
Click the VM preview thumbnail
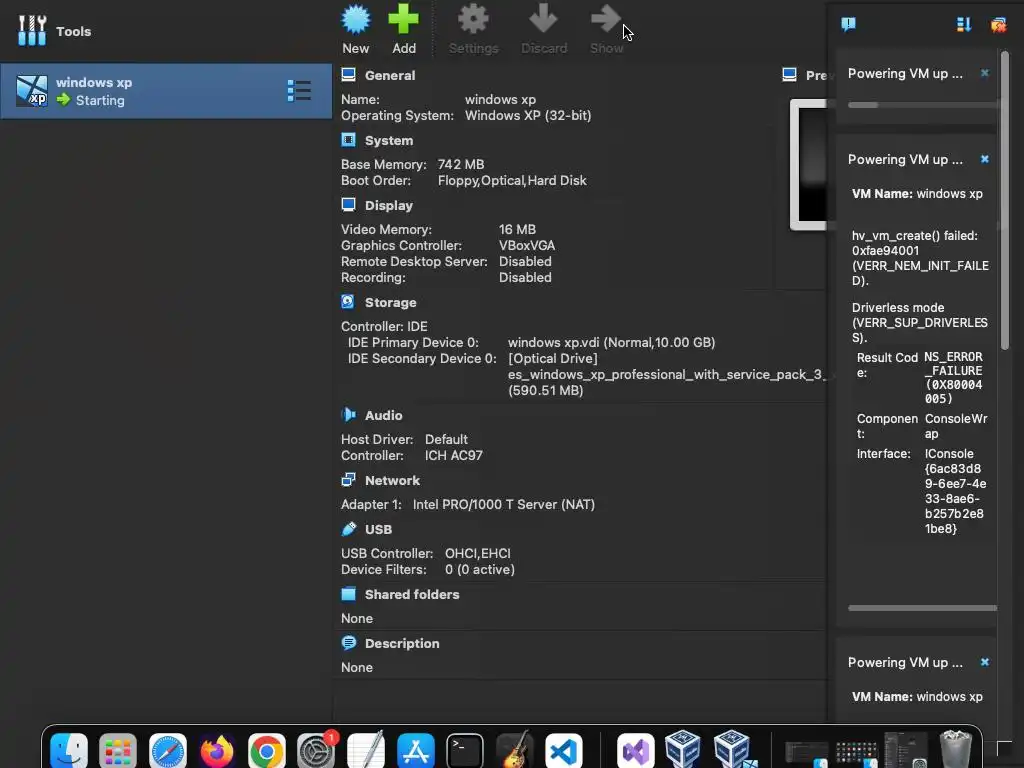[x=808, y=165]
